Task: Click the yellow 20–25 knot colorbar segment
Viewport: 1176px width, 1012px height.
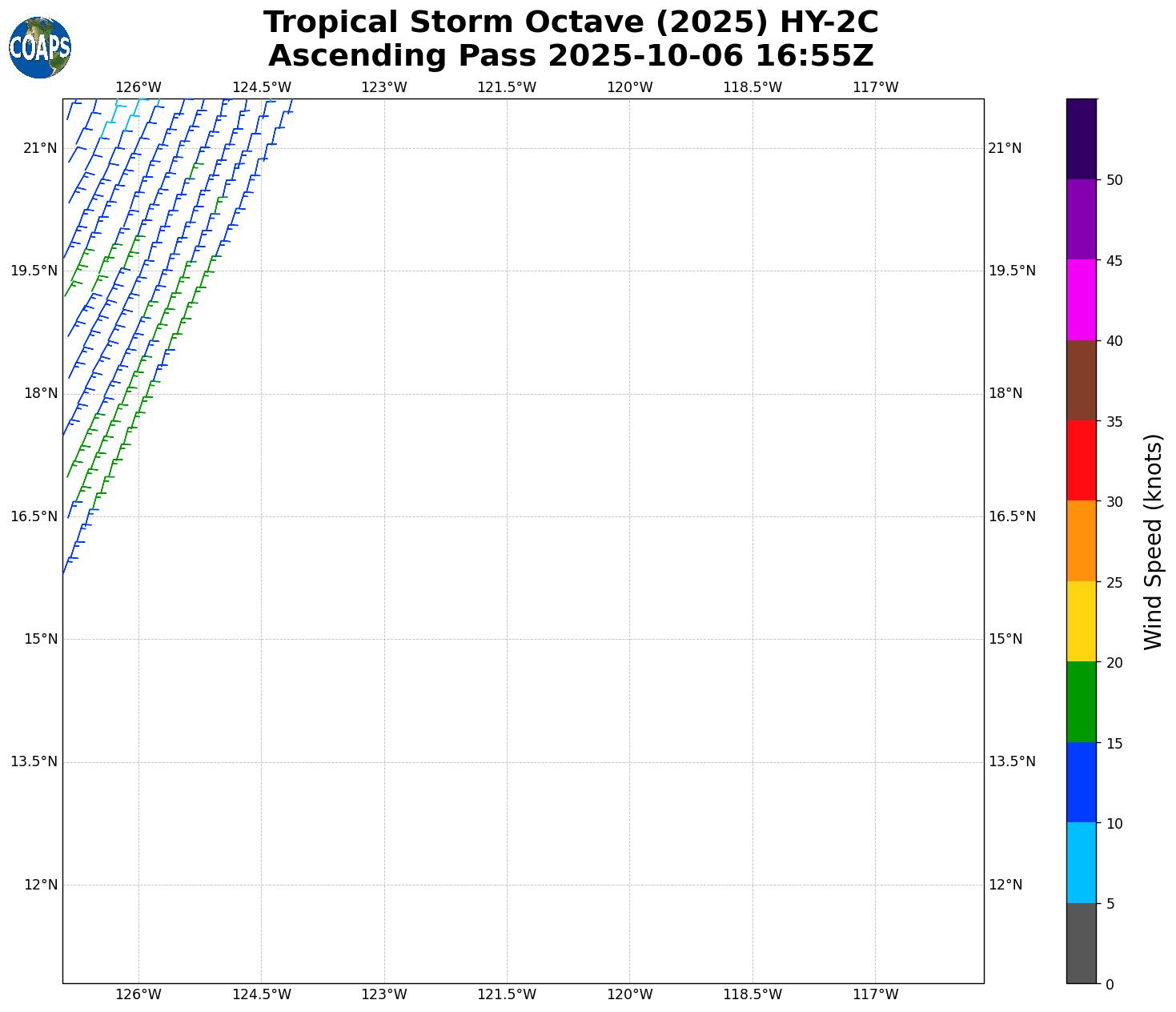Action: (x=1081, y=621)
